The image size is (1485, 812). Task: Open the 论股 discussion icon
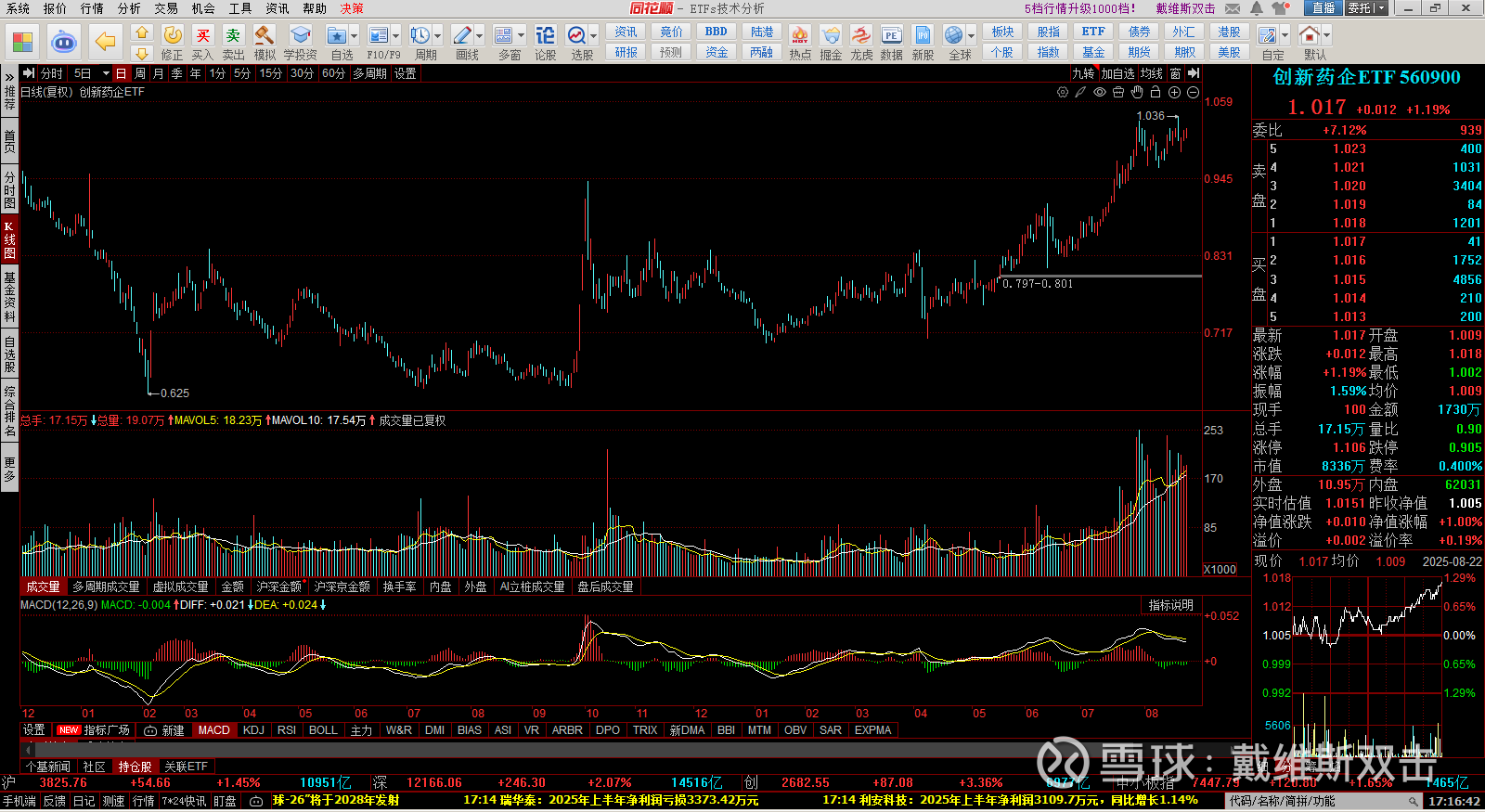point(546,35)
